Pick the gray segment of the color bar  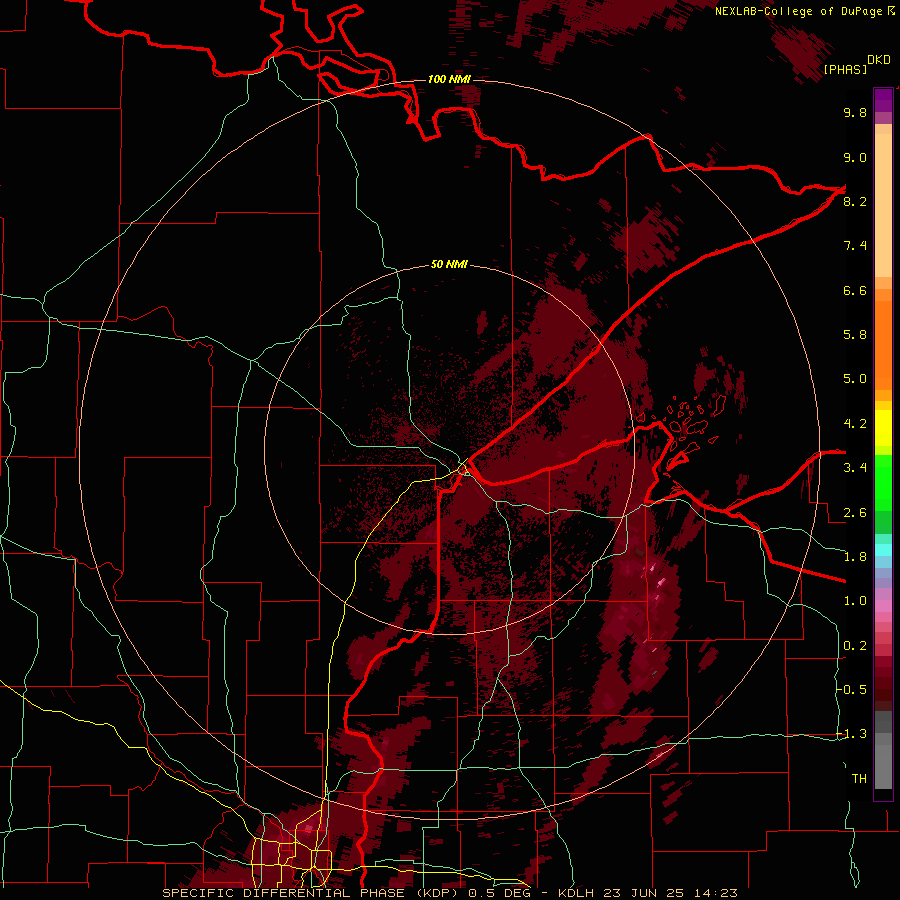click(883, 752)
